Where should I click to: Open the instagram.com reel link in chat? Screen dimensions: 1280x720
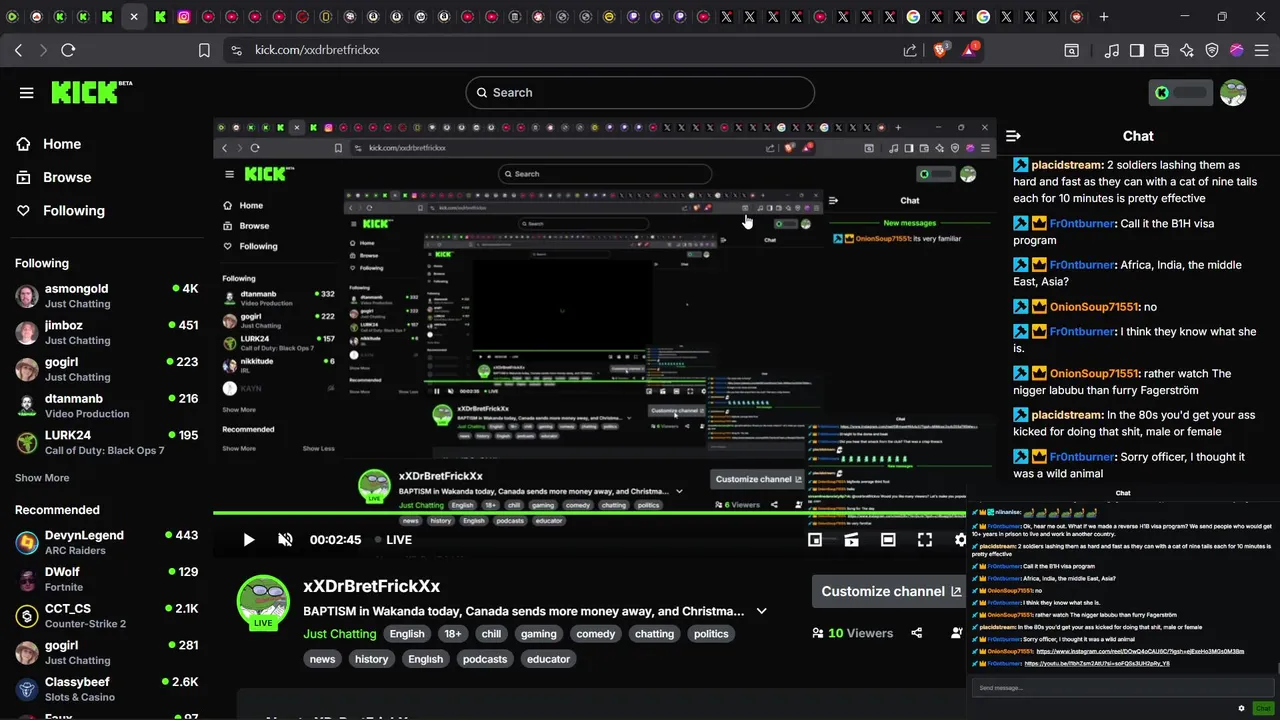coord(1140,651)
